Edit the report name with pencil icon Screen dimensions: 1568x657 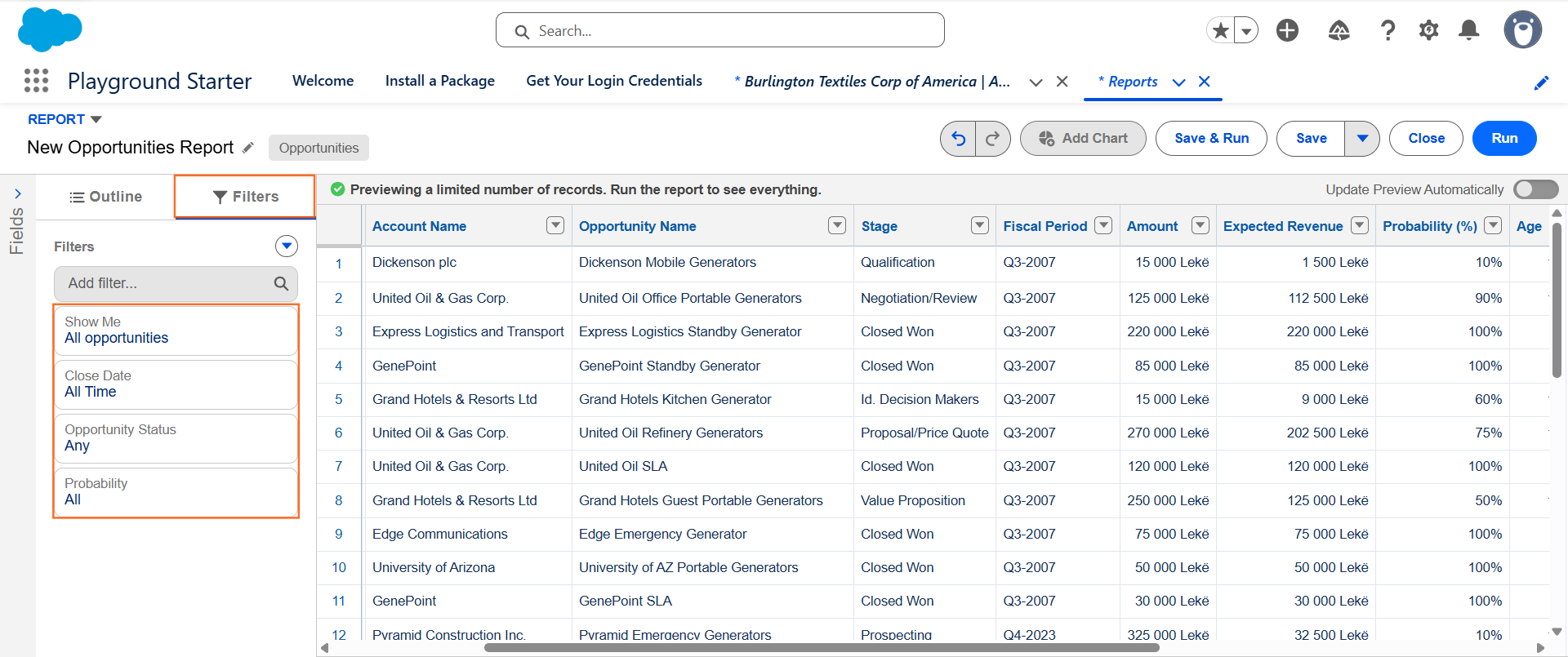tap(248, 148)
